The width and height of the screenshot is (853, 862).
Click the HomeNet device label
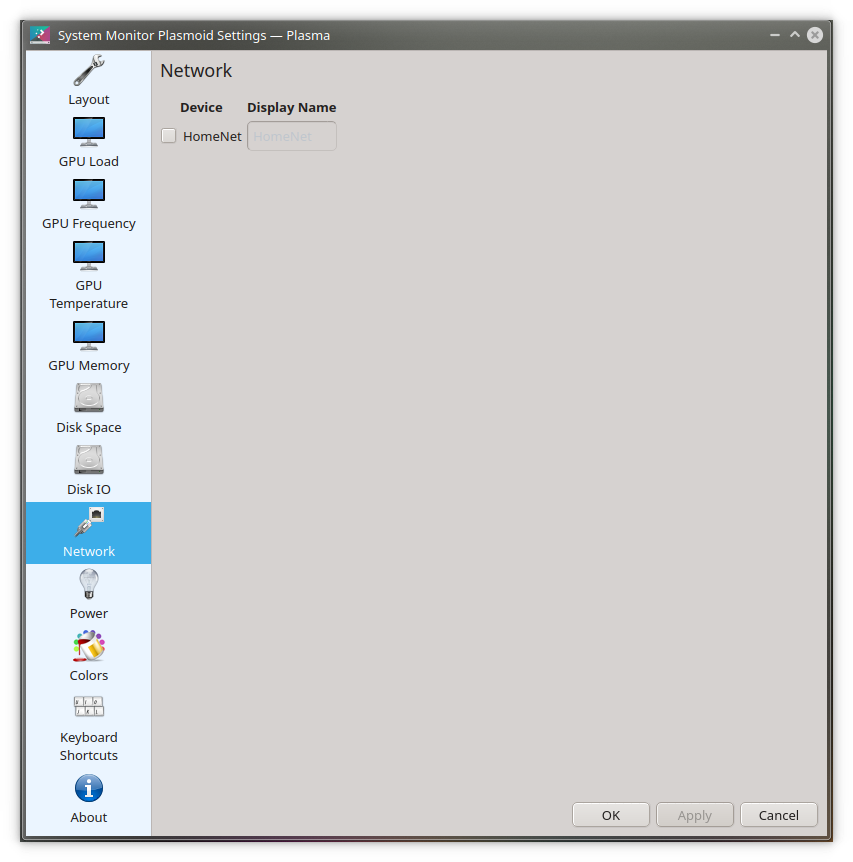pyautogui.click(x=212, y=136)
